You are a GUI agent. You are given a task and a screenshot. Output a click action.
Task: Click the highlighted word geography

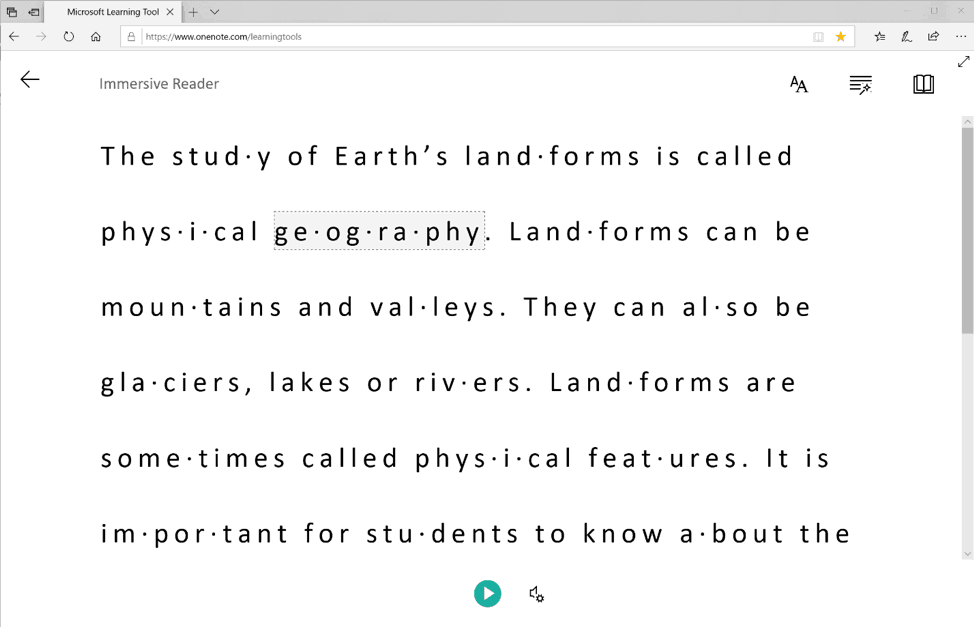(x=379, y=232)
